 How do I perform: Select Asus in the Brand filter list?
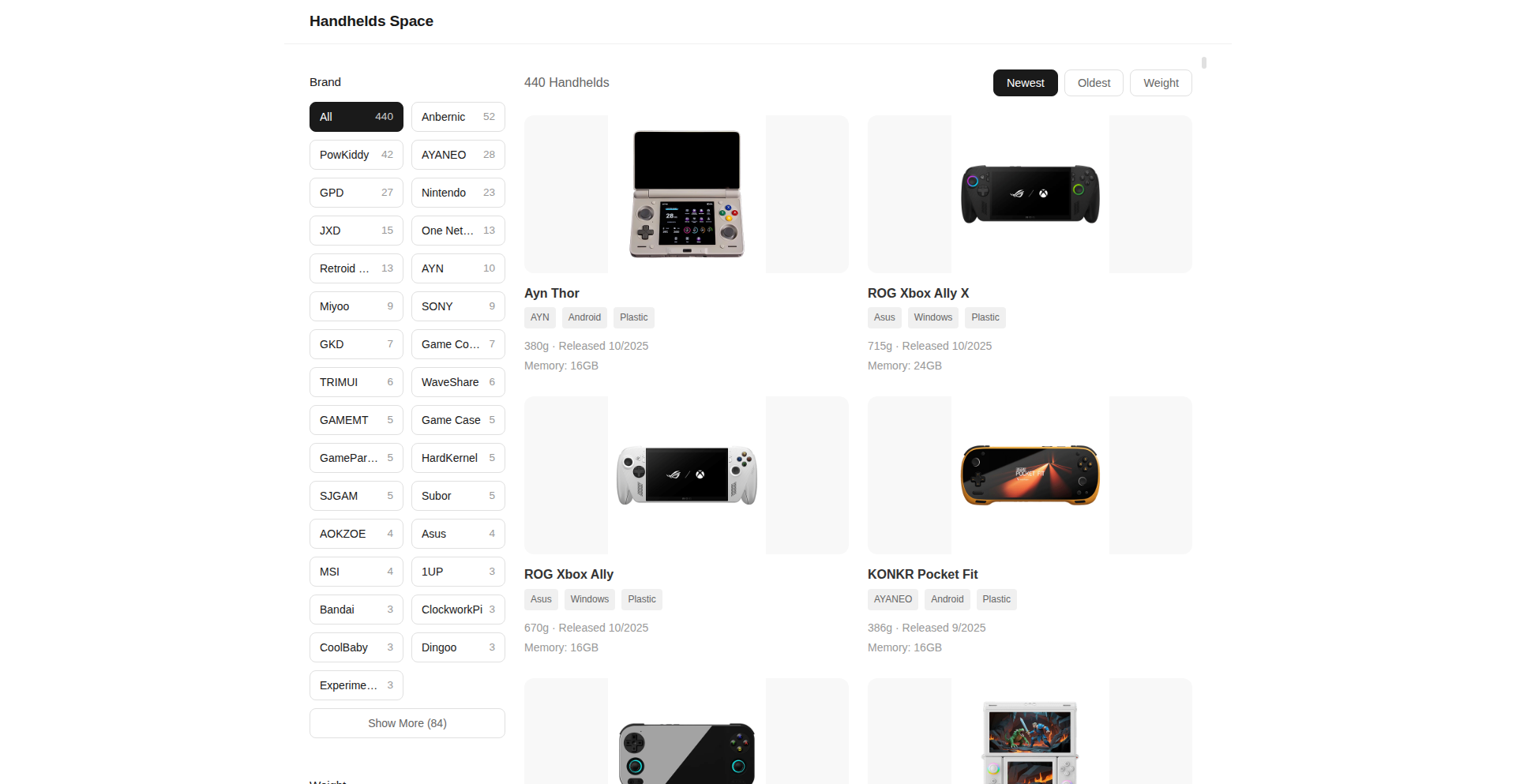[458, 534]
